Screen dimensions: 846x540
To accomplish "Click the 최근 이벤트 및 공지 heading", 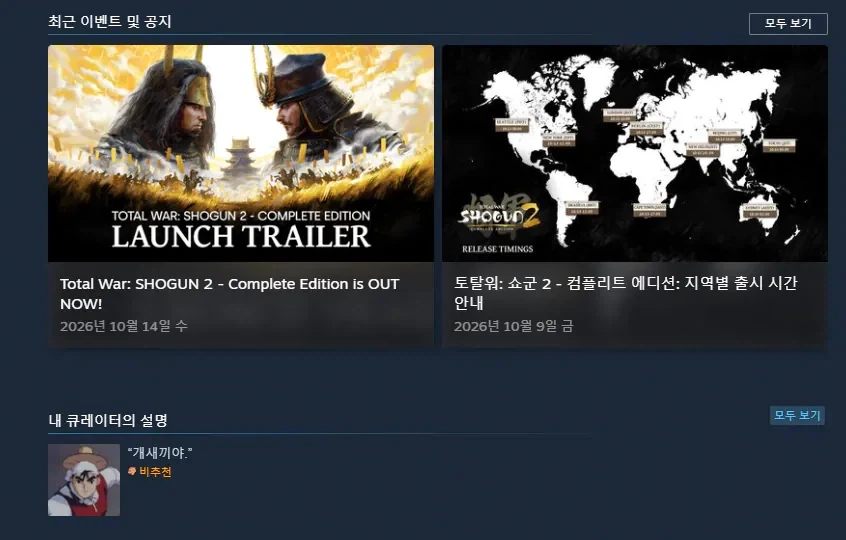I will coord(110,22).
